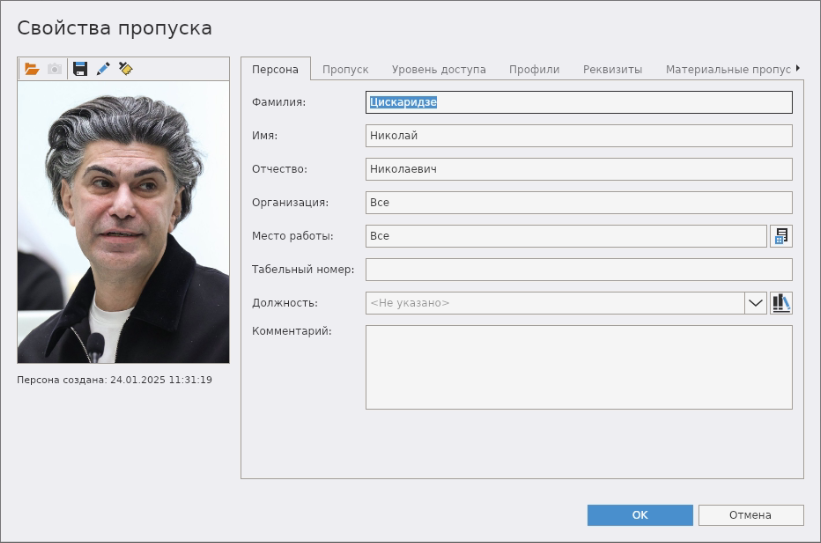Select the Реквизиты tab
Viewport: 821px width, 543px height.
(612, 69)
